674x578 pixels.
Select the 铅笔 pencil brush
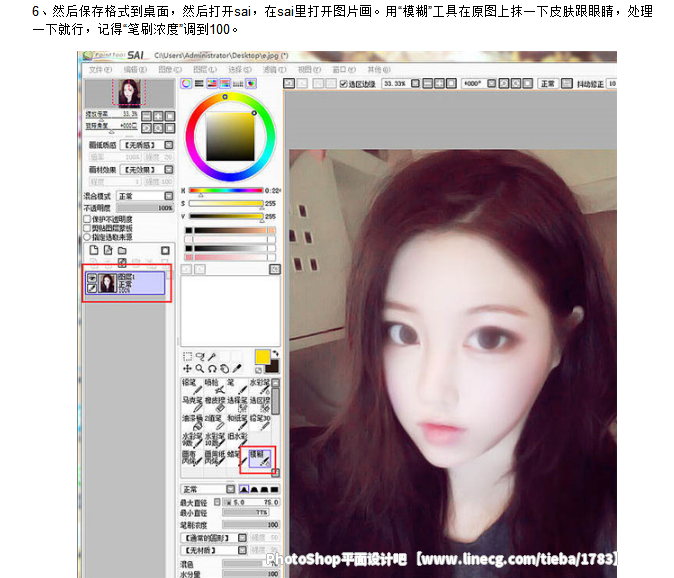tap(192, 386)
